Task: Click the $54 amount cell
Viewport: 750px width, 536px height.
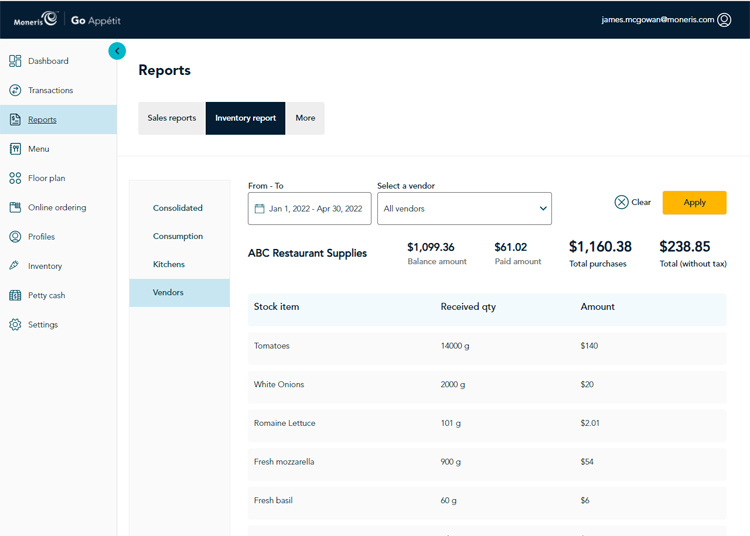Action: coord(587,462)
